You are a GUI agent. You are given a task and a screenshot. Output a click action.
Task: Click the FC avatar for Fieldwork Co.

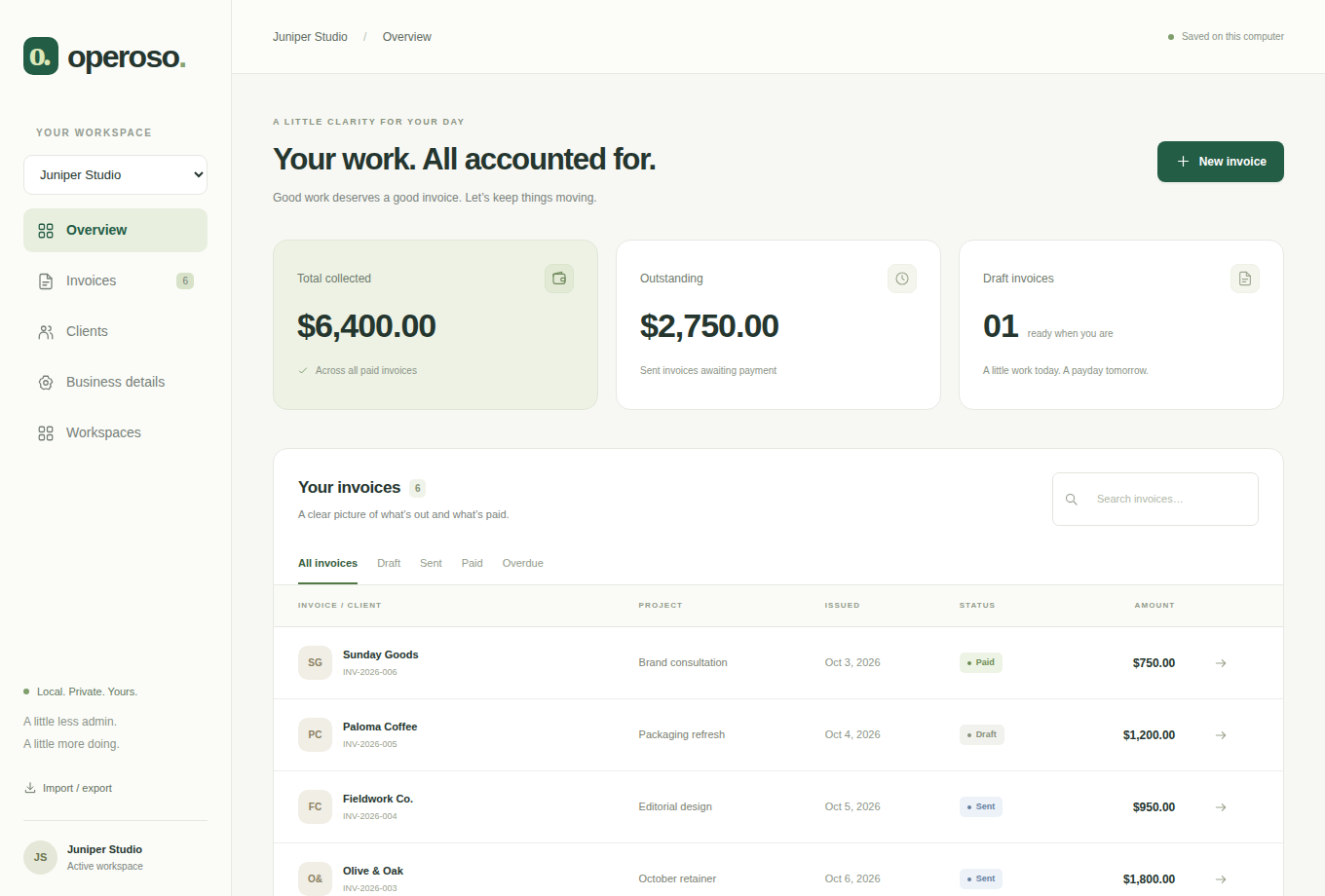pos(315,806)
